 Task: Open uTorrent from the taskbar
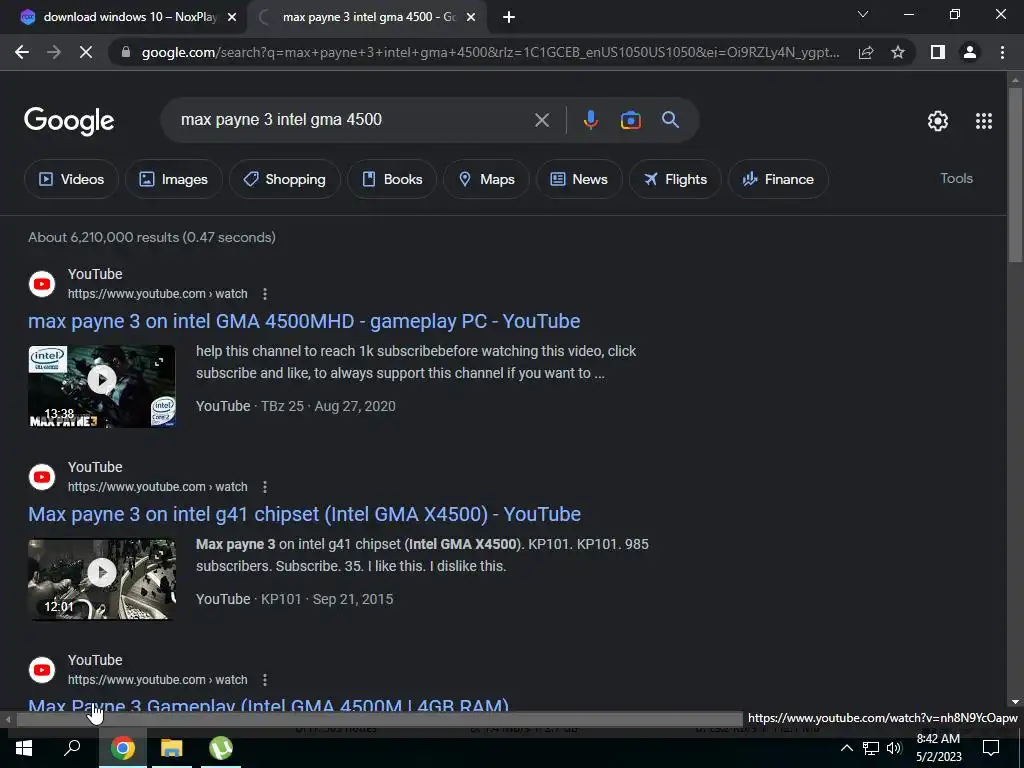pyautogui.click(x=221, y=748)
